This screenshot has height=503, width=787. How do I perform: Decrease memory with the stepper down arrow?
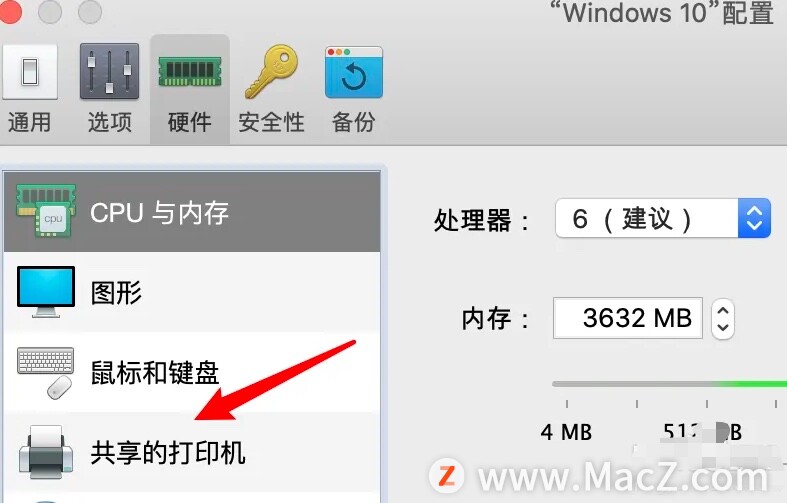(x=723, y=327)
